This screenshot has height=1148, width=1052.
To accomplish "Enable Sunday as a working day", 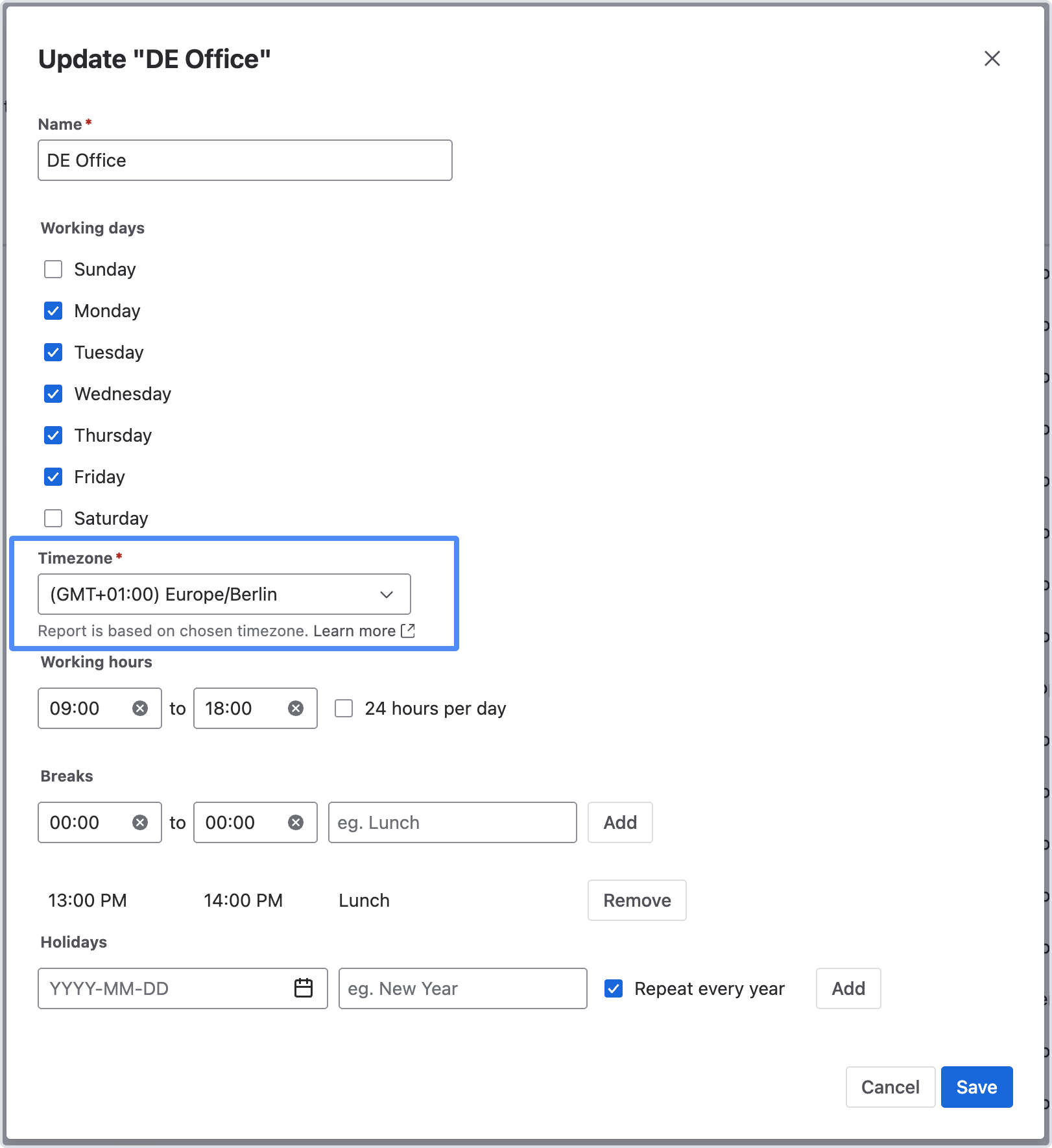I will 53,269.
